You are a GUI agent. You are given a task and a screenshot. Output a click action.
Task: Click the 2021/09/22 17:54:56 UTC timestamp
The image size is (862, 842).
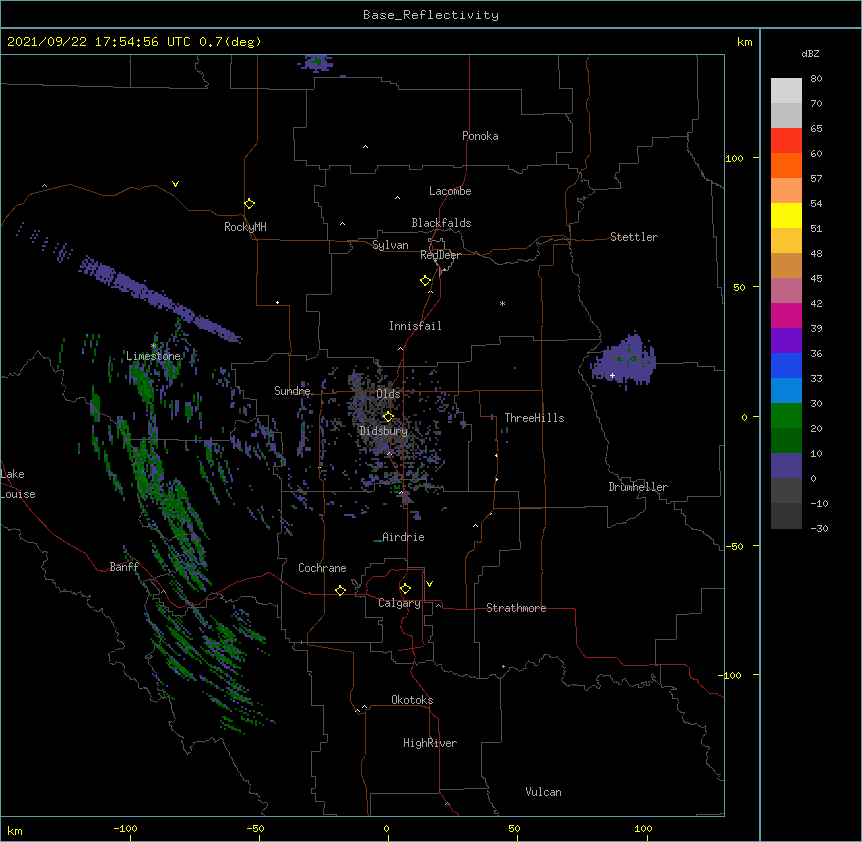(99, 42)
